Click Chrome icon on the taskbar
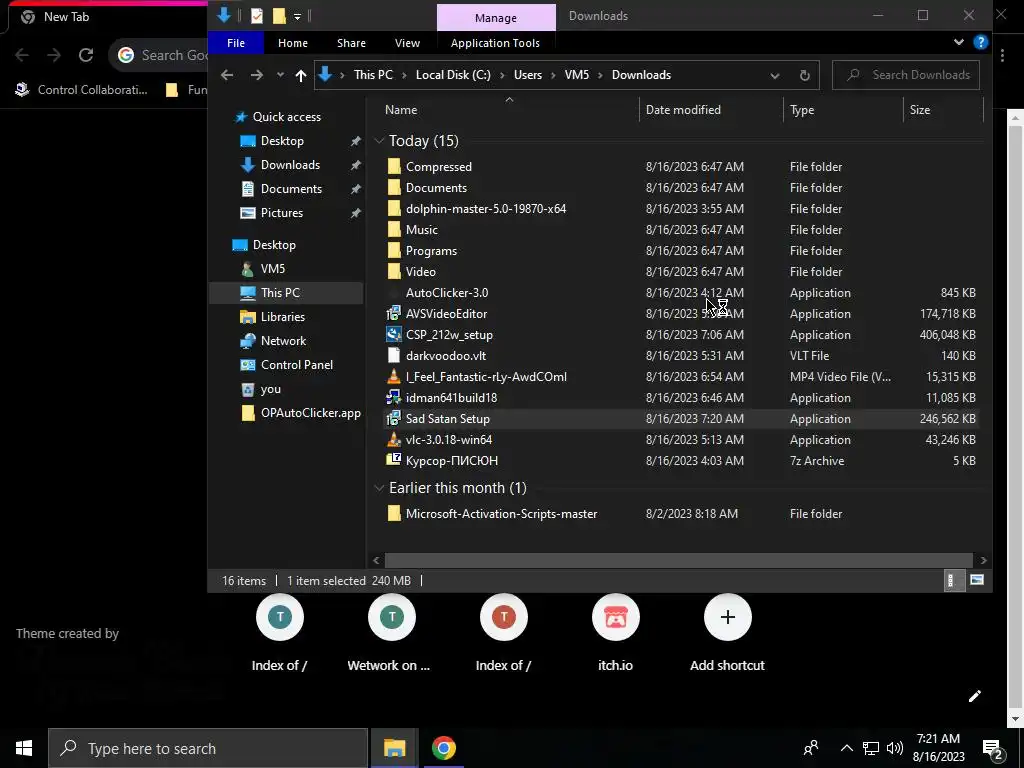The image size is (1024, 768). [443, 748]
